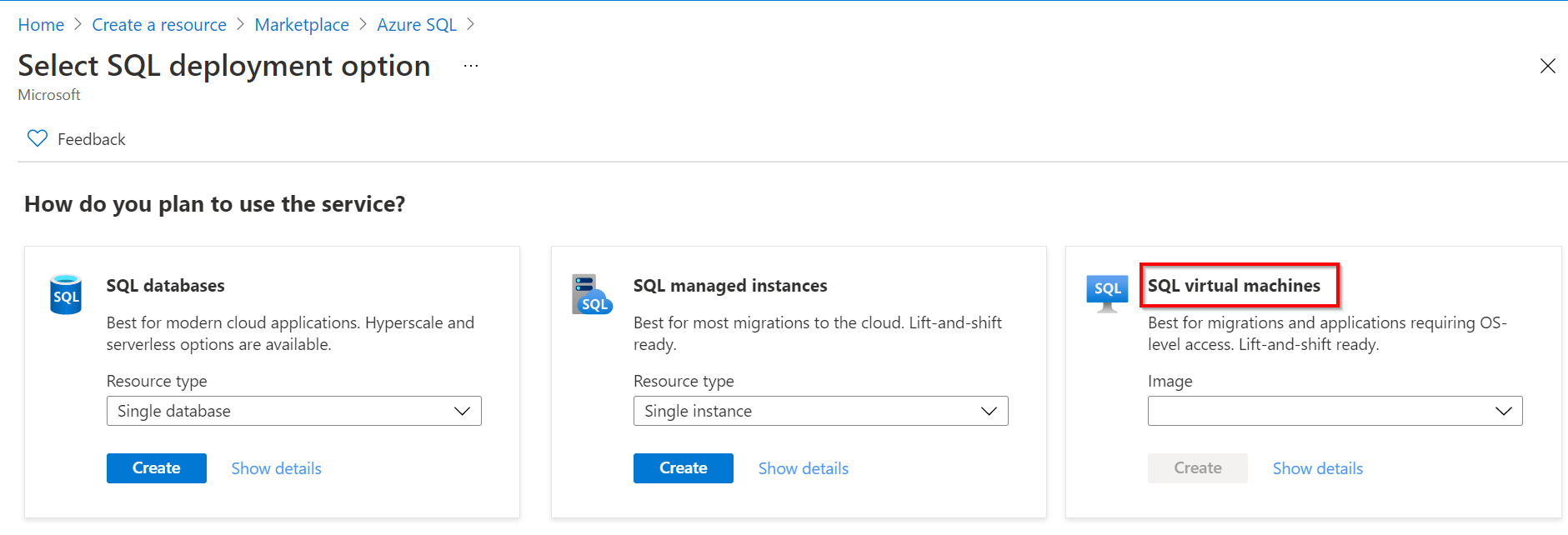Click Resource type label under SQL managed instances

[x=684, y=381]
